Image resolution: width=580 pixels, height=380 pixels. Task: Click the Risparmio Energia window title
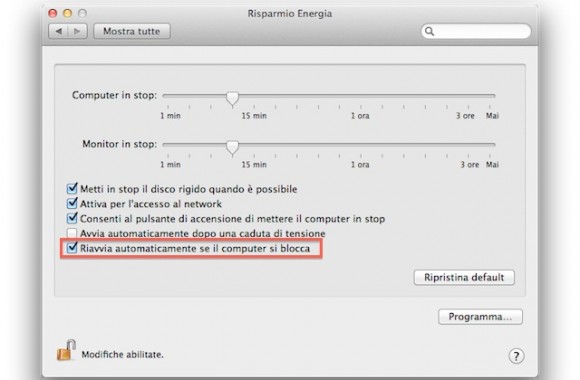[x=290, y=14]
